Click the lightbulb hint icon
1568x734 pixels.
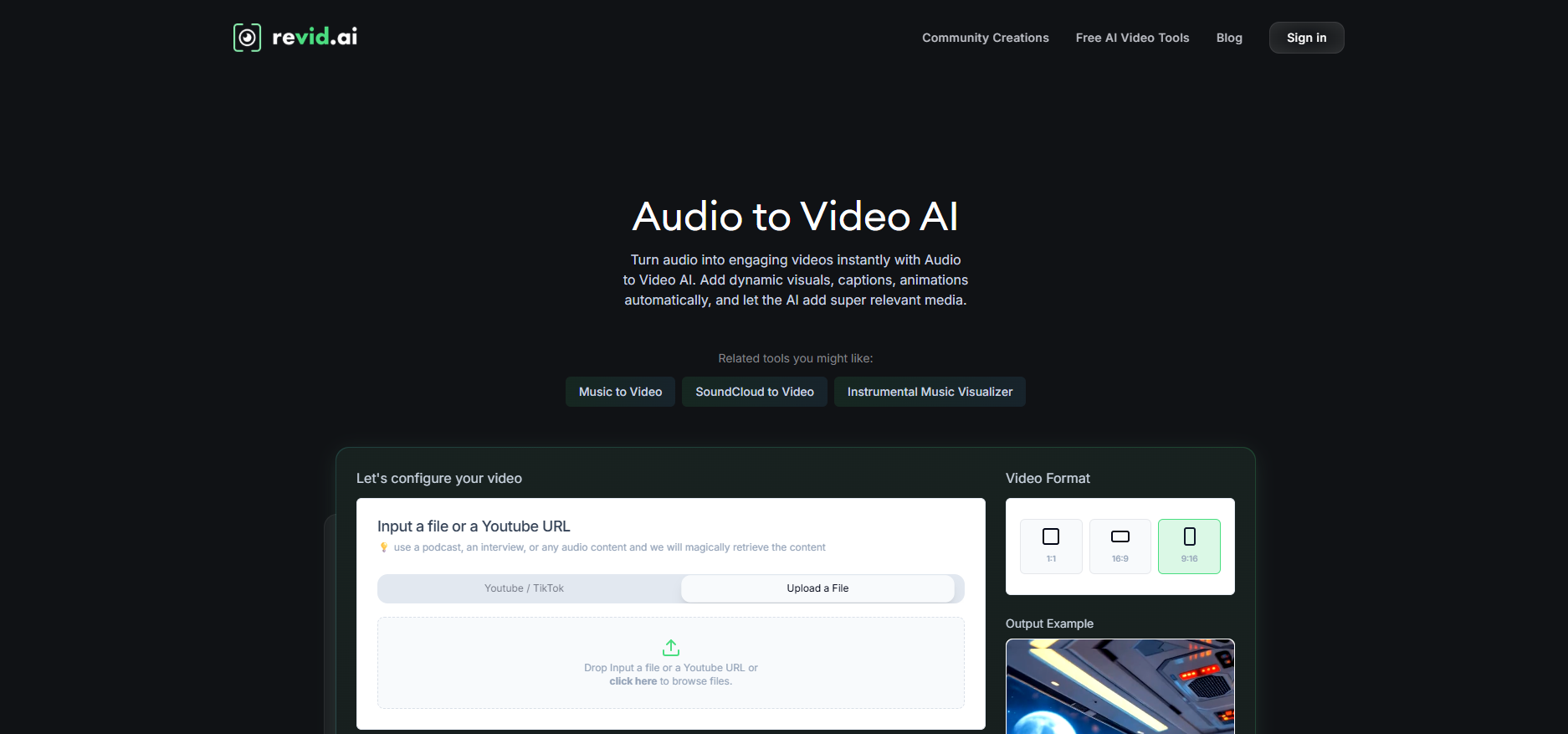pyautogui.click(x=384, y=547)
